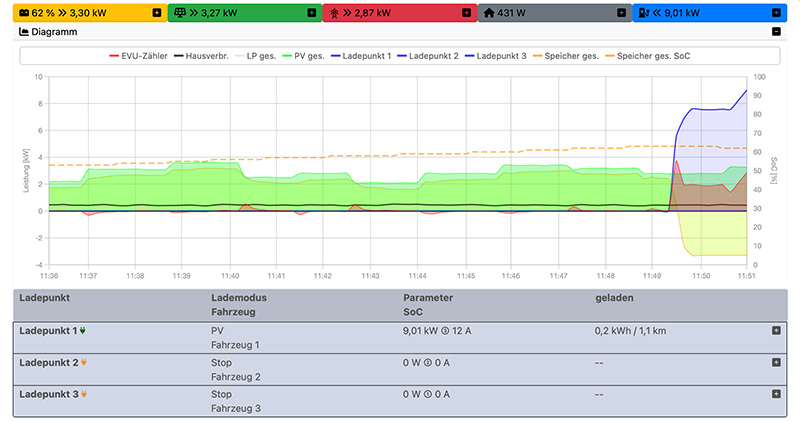Image resolution: width=800 pixels, height=422 pixels.
Task: Click the orange plug icon of Ladepunkt 3
Action: (84, 394)
